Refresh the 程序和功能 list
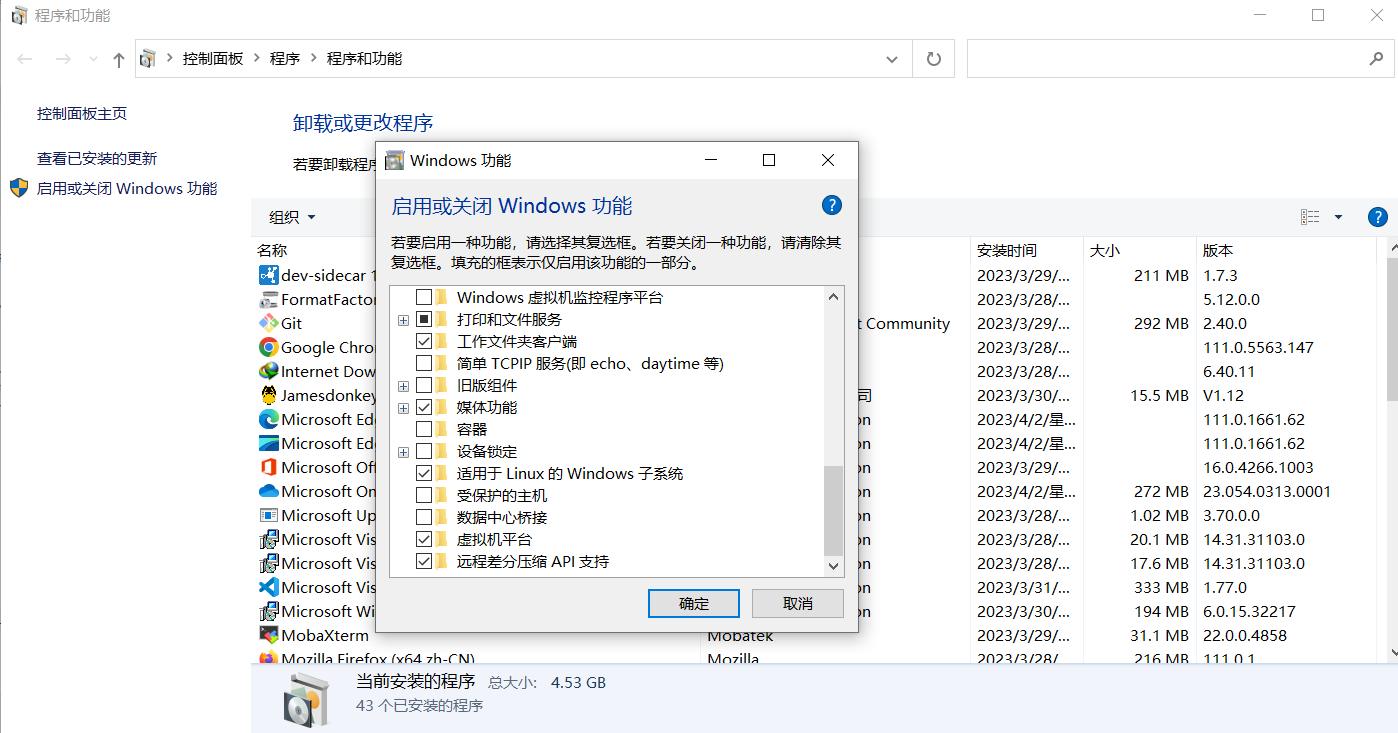This screenshot has width=1398, height=733. pyautogui.click(x=934, y=59)
